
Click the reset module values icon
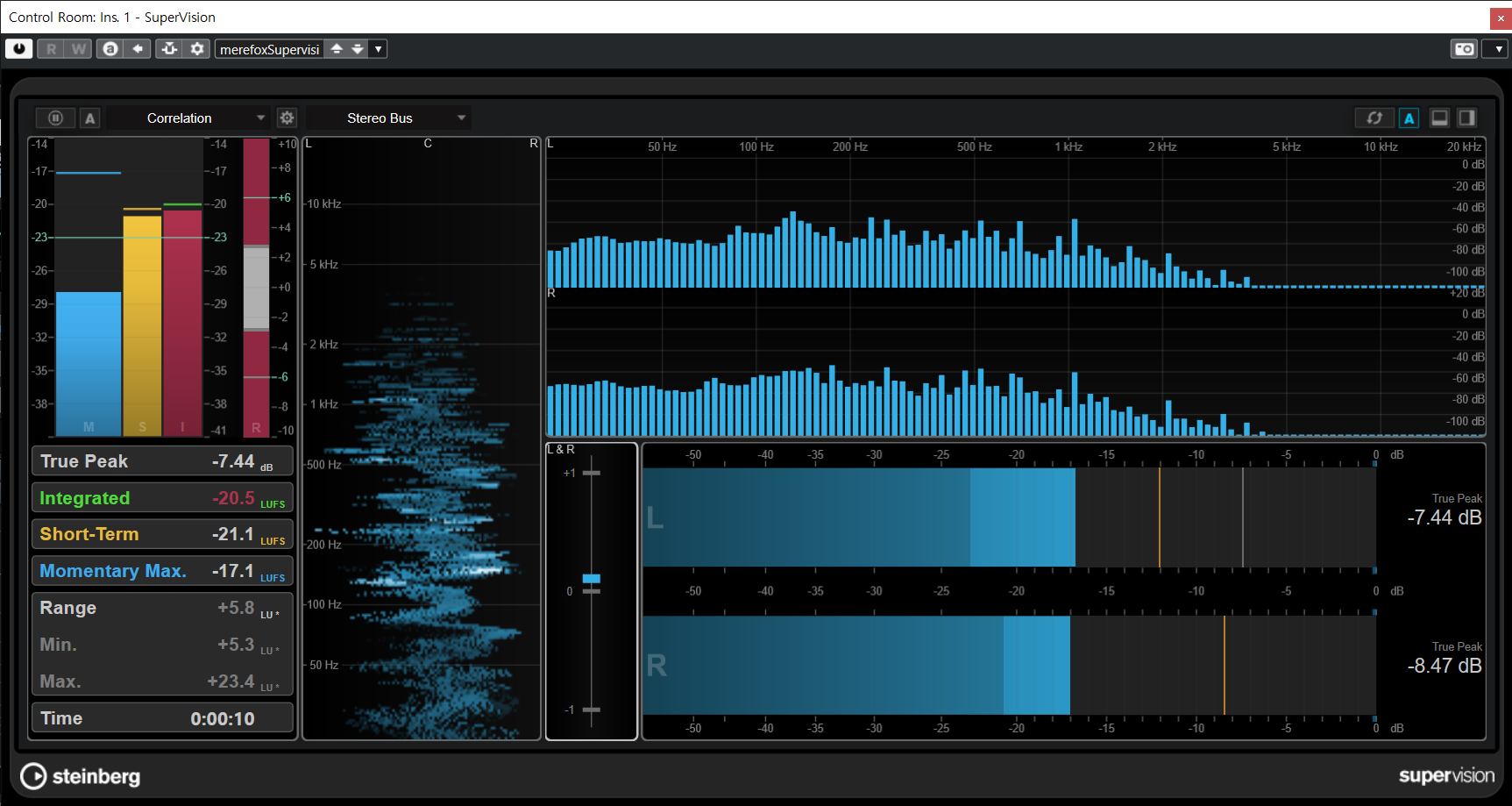point(1374,118)
